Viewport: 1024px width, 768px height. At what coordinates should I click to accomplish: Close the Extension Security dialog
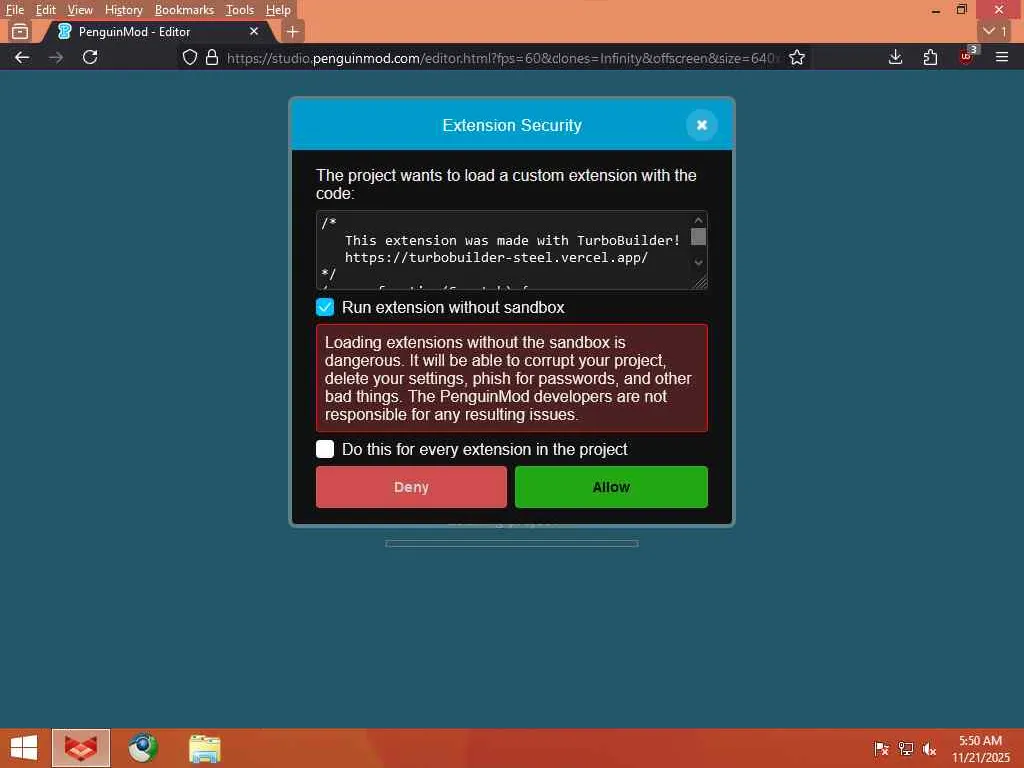click(x=701, y=125)
